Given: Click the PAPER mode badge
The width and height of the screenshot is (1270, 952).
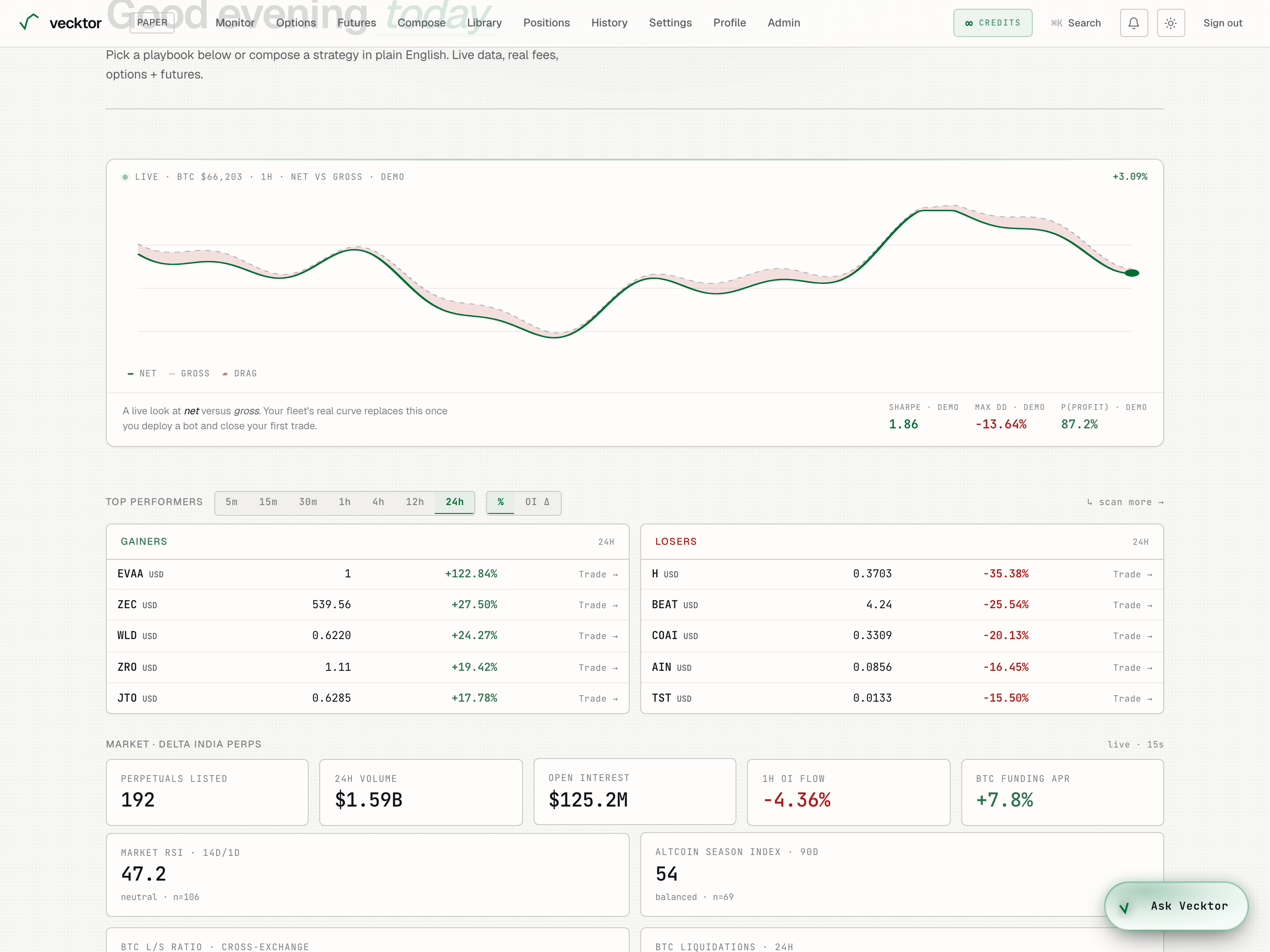Looking at the screenshot, I should pos(152,22).
